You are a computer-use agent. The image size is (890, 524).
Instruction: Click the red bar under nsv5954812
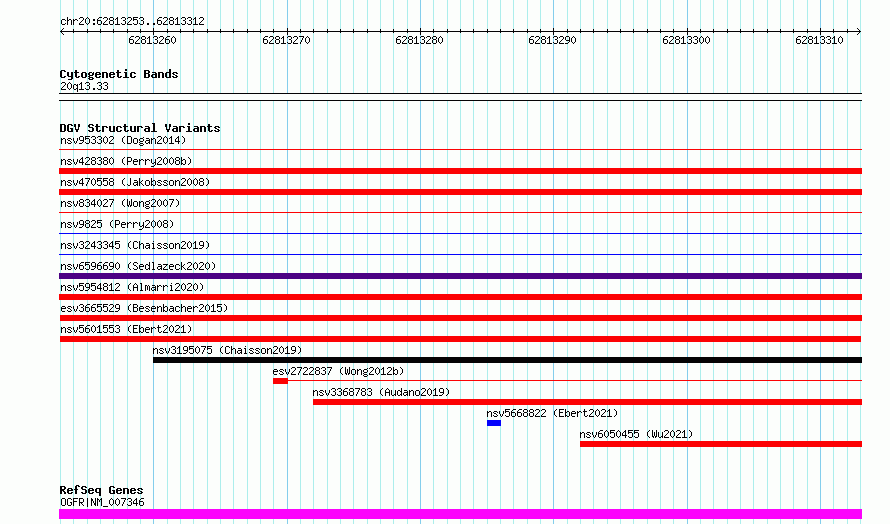click(460, 297)
